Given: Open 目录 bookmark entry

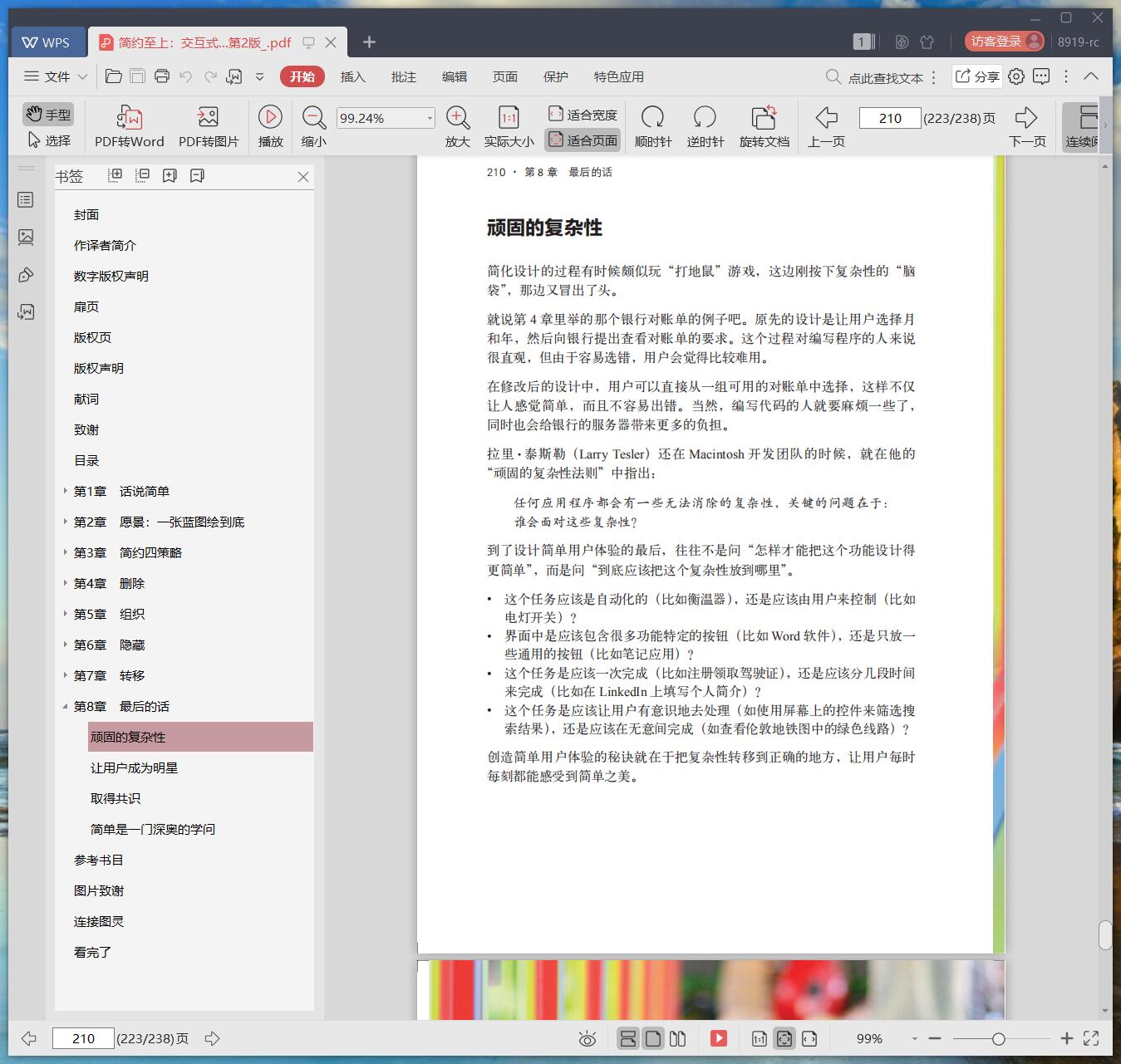Looking at the screenshot, I should [86, 460].
